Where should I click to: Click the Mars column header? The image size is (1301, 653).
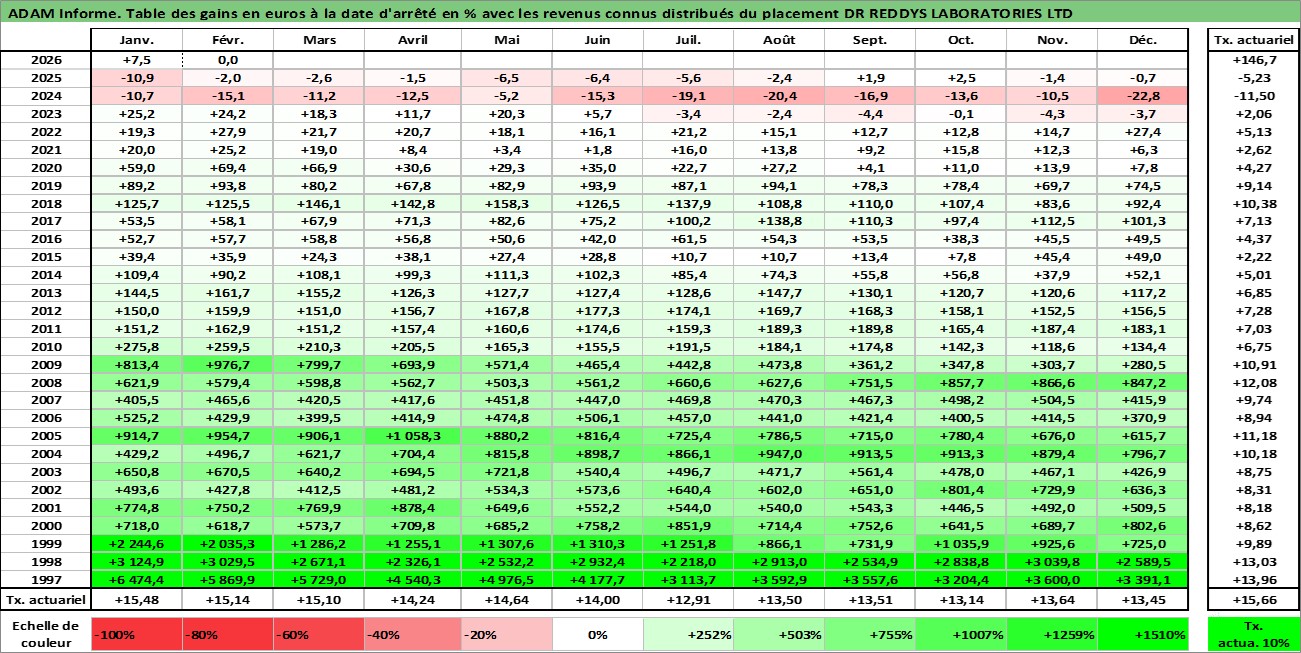(319, 40)
